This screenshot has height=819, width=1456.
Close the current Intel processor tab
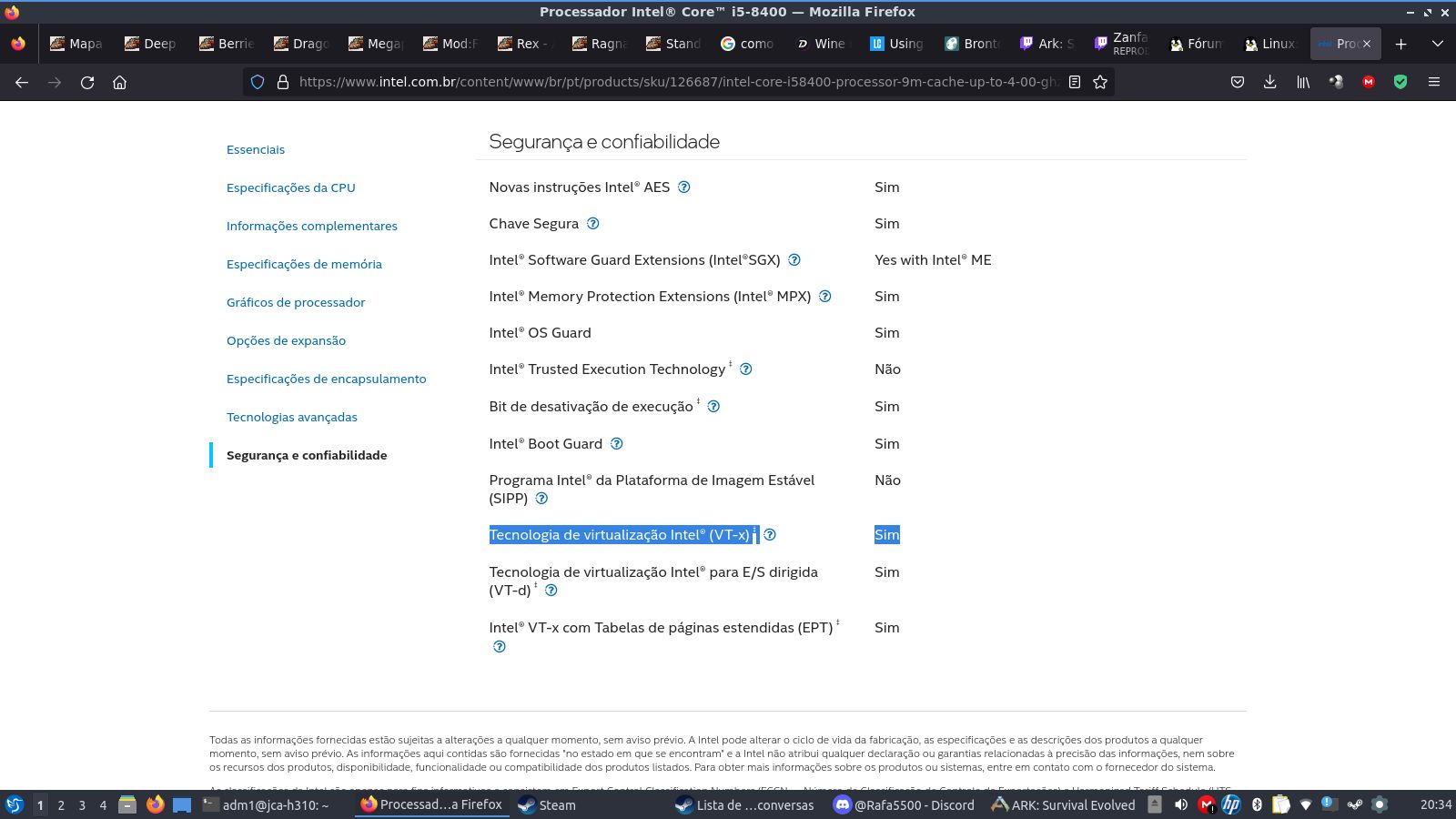(1367, 44)
